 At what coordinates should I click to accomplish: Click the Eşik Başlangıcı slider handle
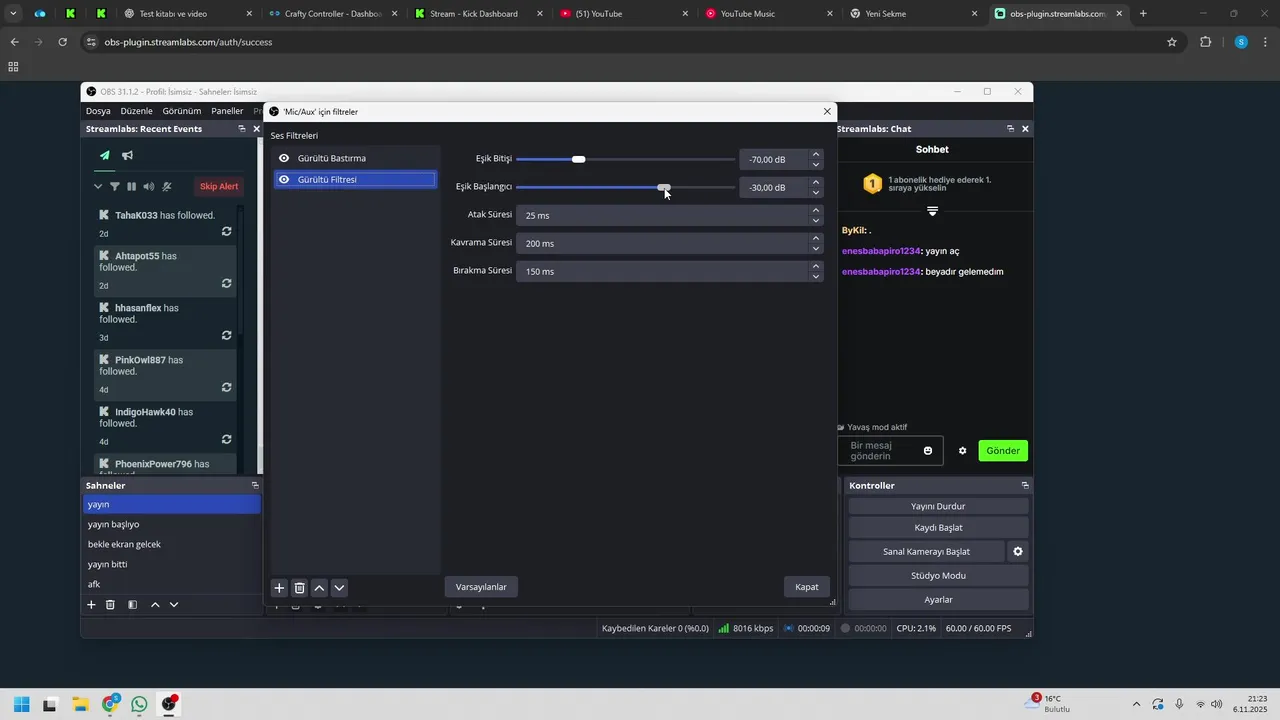click(x=664, y=187)
